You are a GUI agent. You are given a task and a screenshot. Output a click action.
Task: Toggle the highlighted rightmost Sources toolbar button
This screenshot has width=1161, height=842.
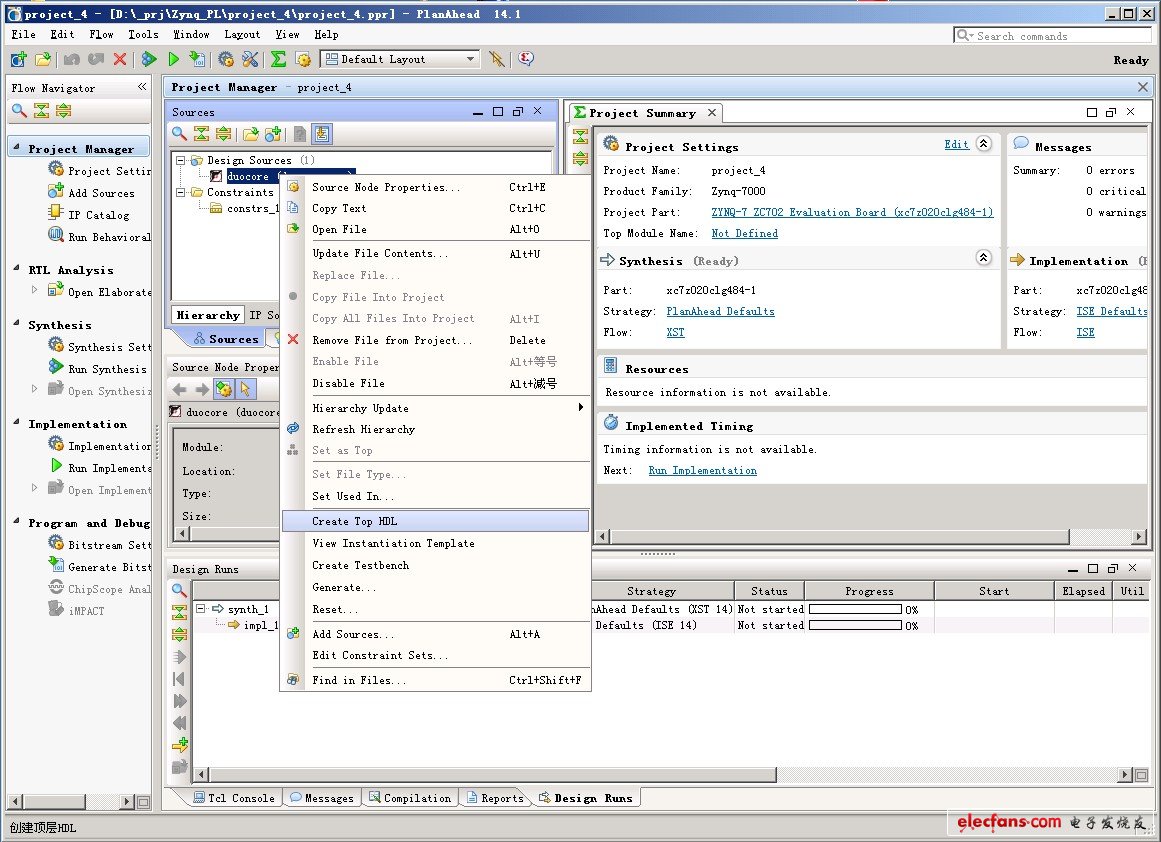tap(321, 134)
